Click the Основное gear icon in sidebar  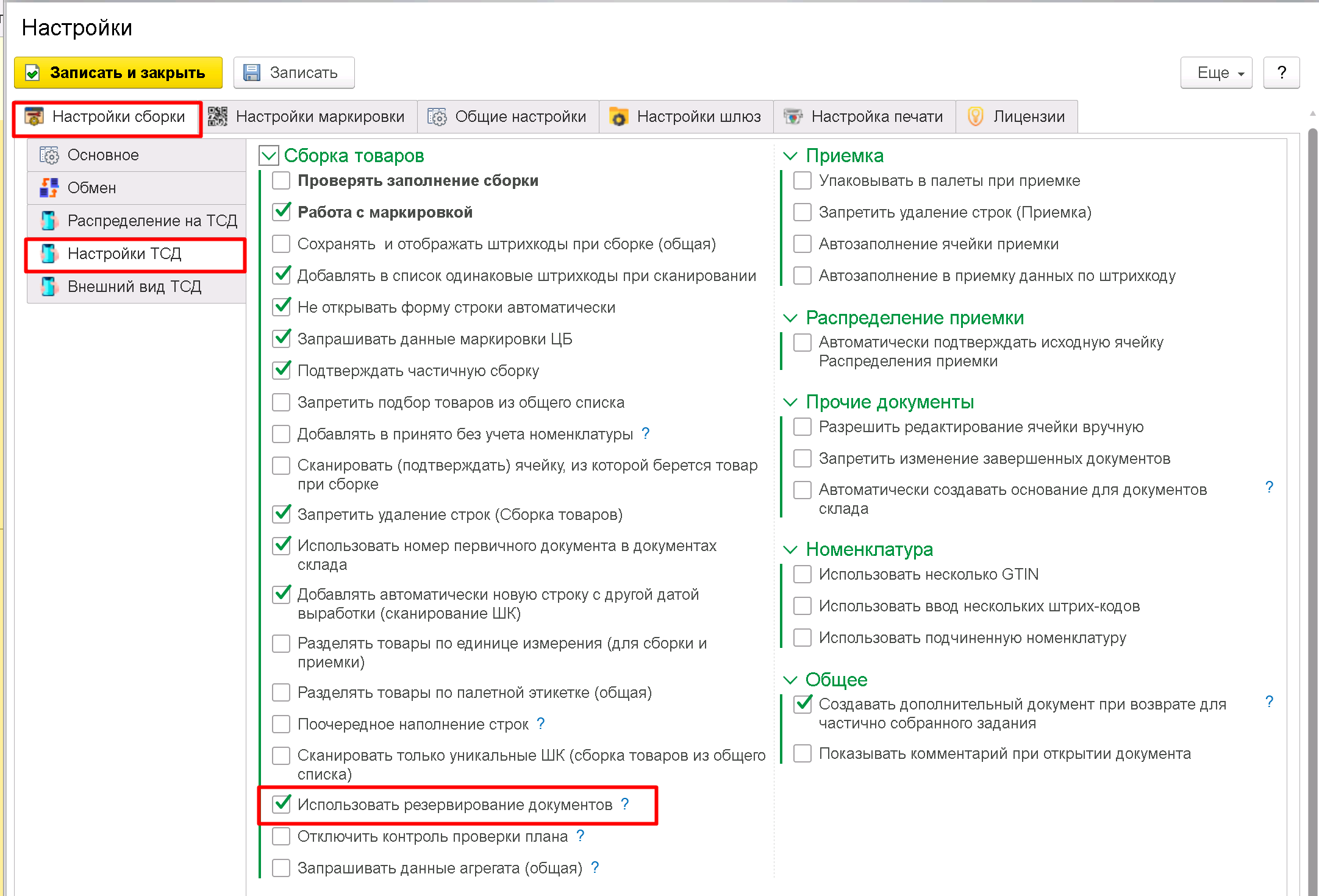(49, 155)
